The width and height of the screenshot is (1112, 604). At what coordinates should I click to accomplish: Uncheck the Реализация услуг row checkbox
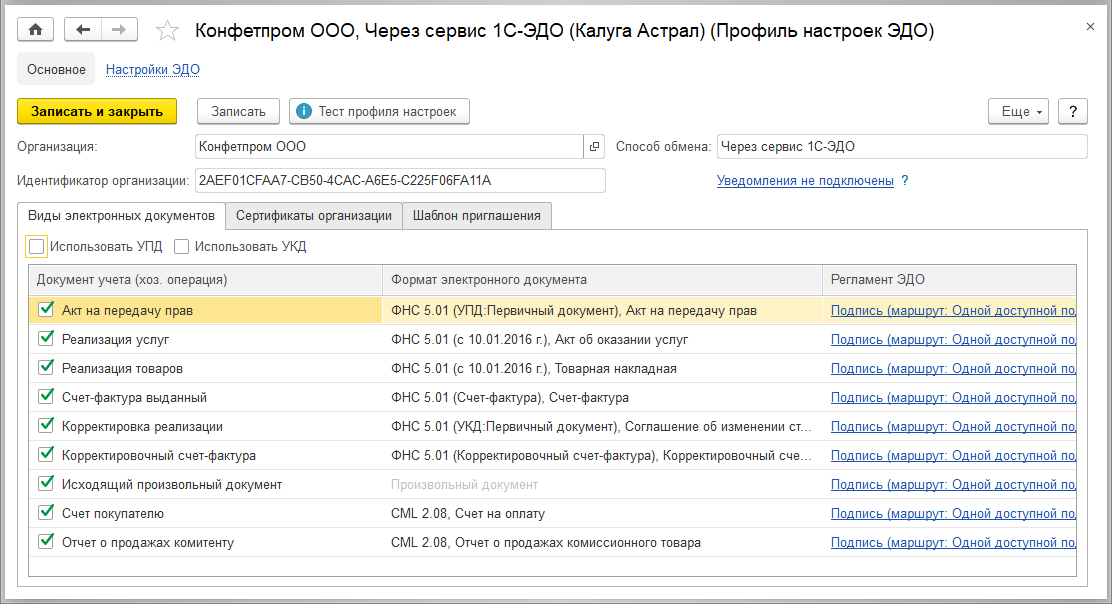[x=46, y=339]
